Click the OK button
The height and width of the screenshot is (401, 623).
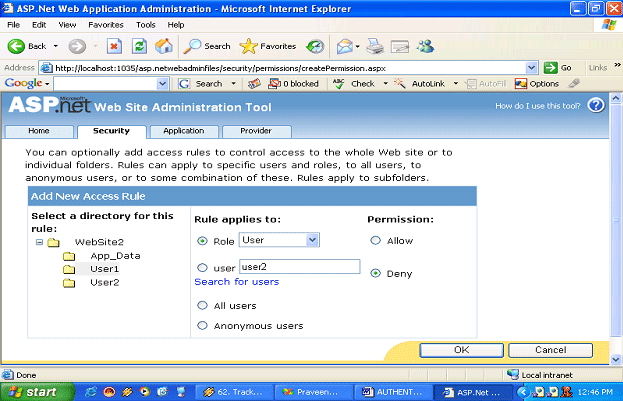pyautogui.click(x=462, y=350)
